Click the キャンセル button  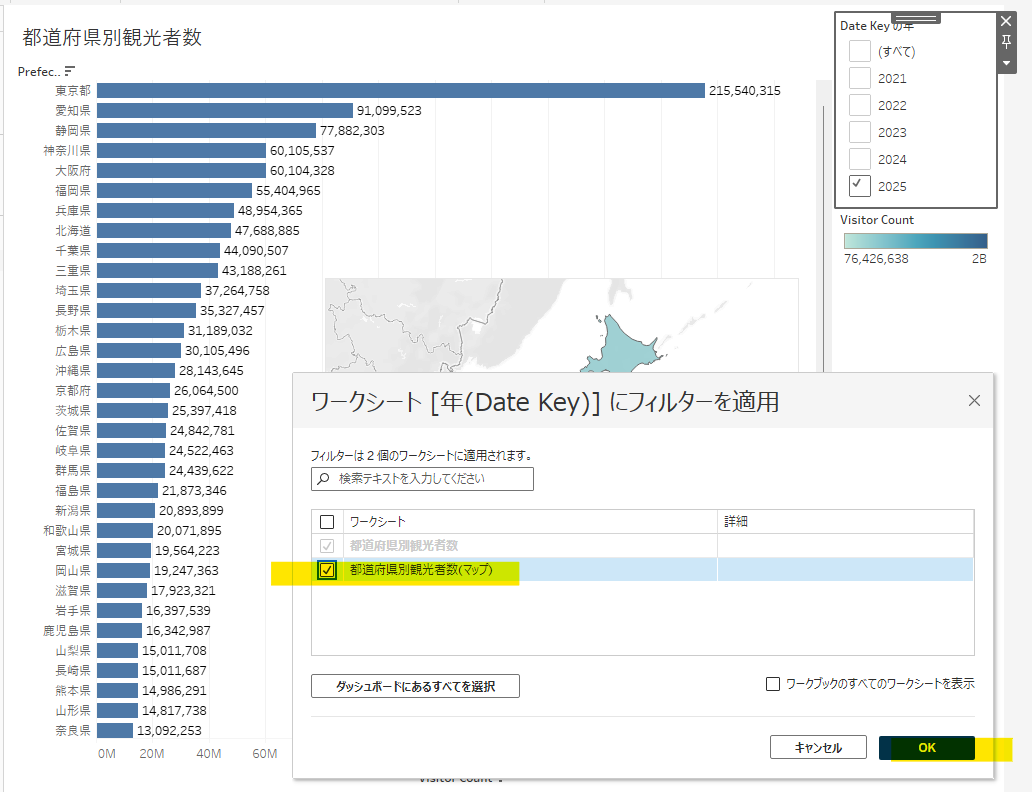pos(818,747)
